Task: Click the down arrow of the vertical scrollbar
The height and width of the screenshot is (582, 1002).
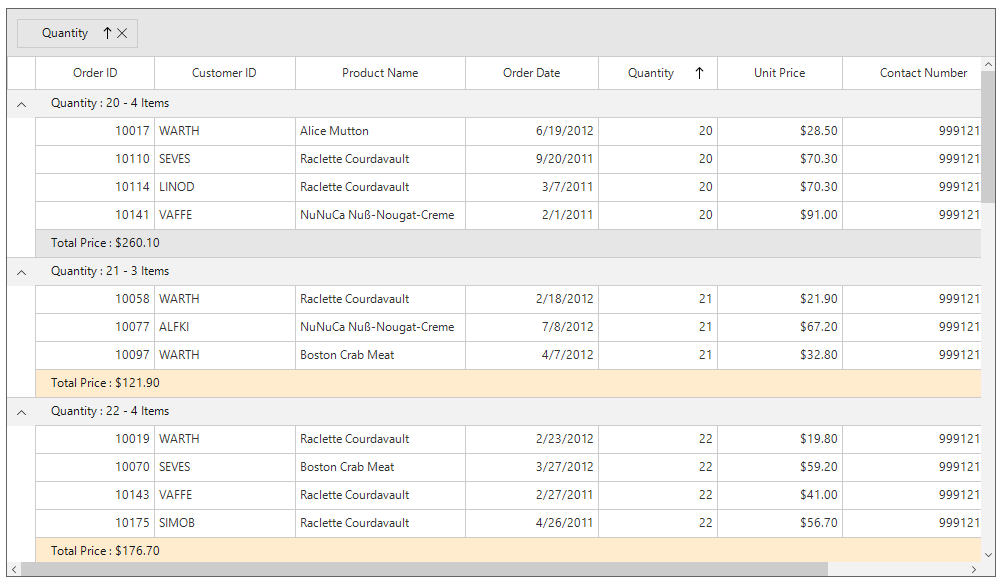Action: pyautogui.click(x=988, y=556)
